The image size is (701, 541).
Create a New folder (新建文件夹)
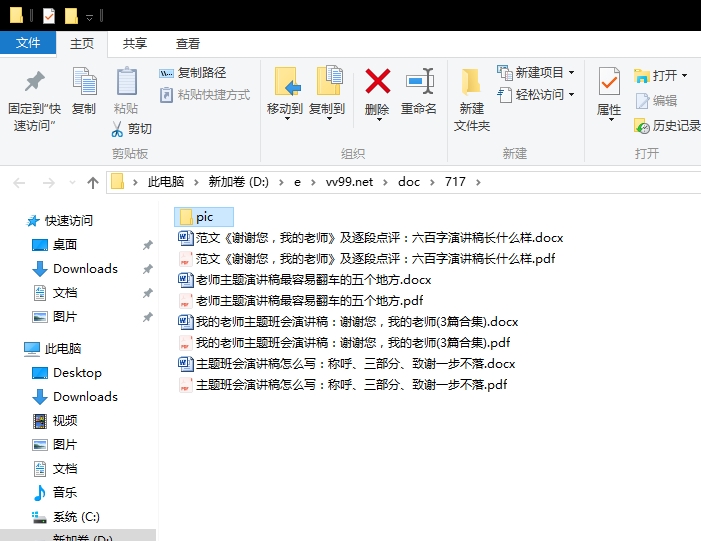pyautogui.click(x=472, y=100)
